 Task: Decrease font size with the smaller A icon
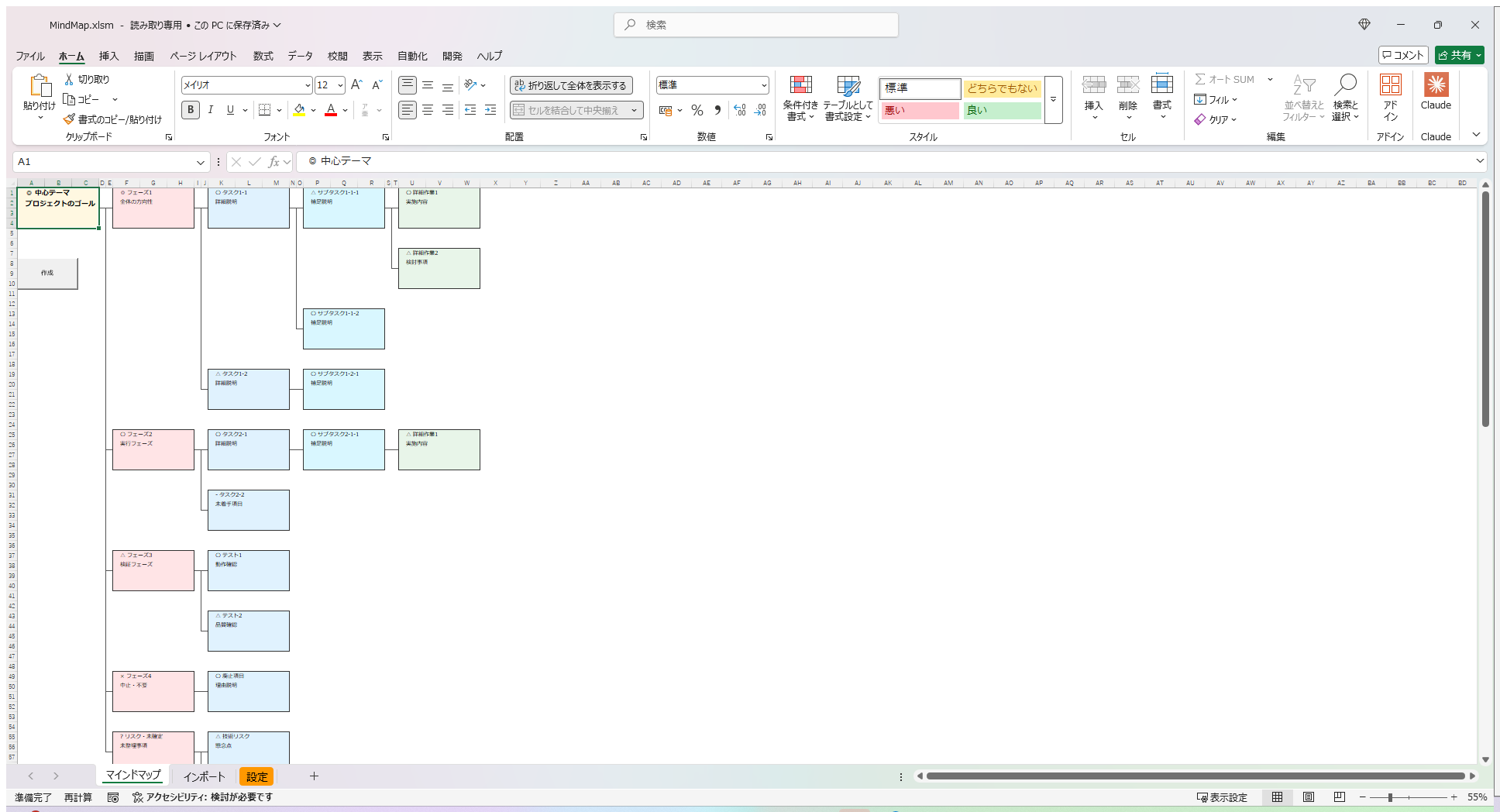tap(377, 85)
